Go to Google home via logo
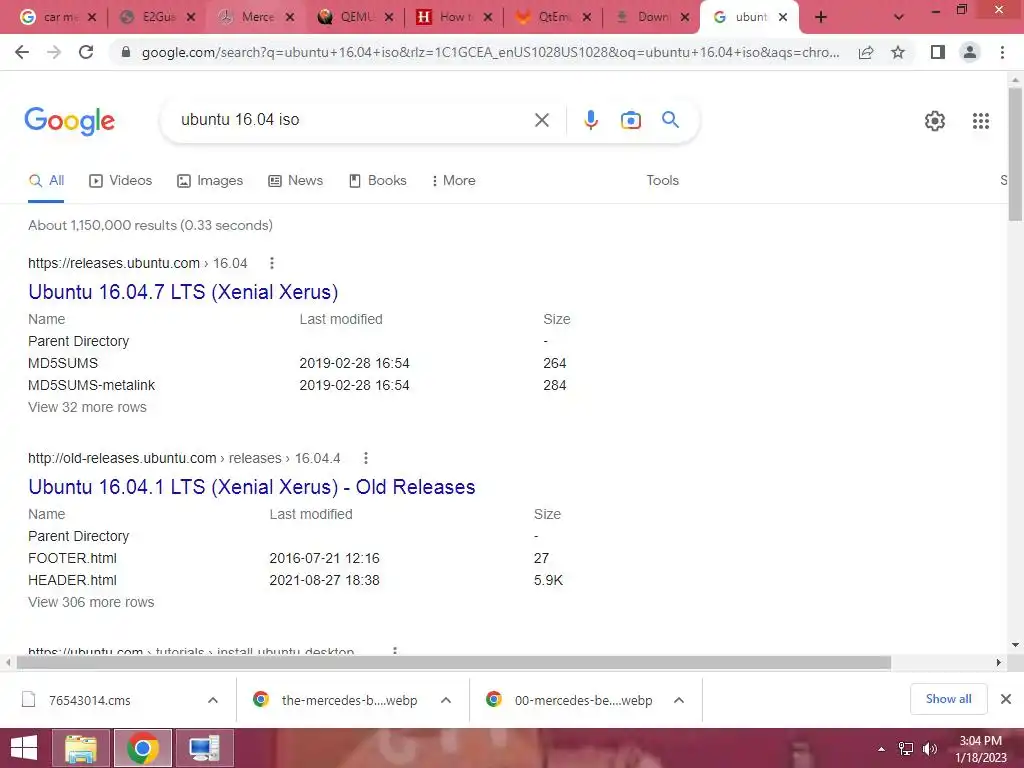 coord(69,121)
